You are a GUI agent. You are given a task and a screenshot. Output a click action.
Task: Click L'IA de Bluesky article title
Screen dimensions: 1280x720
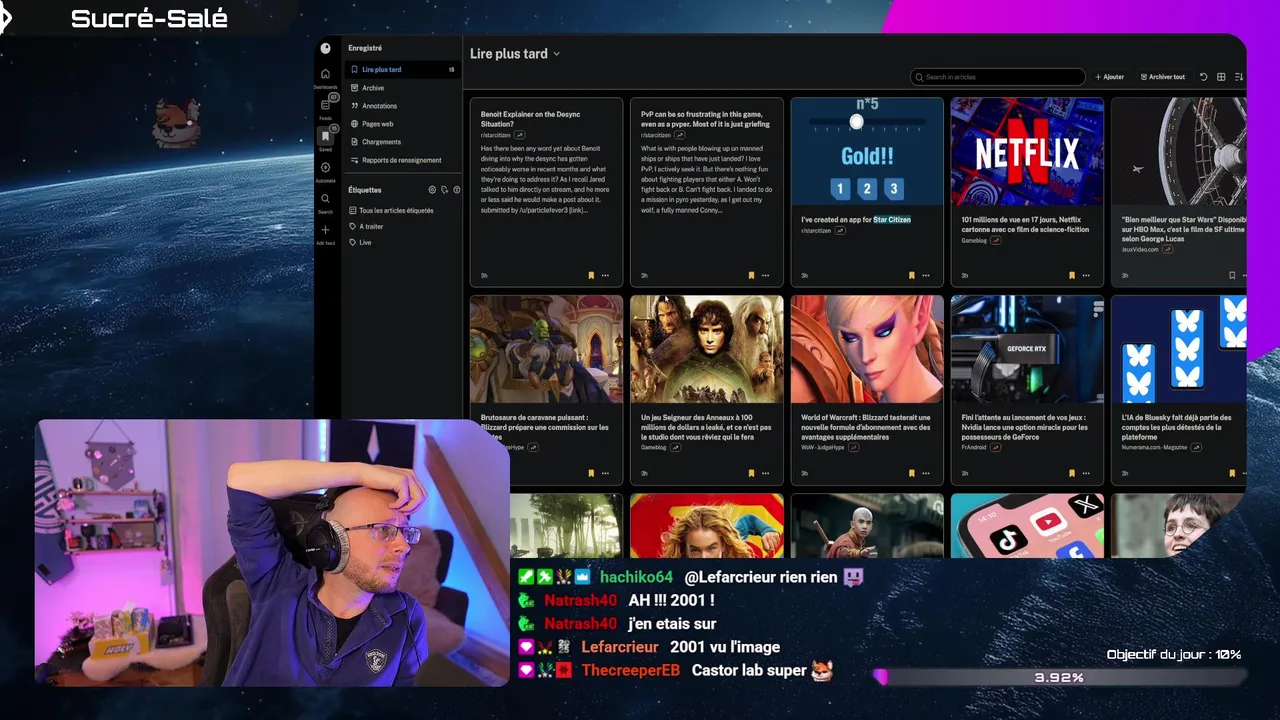[x=1176, y=427]
